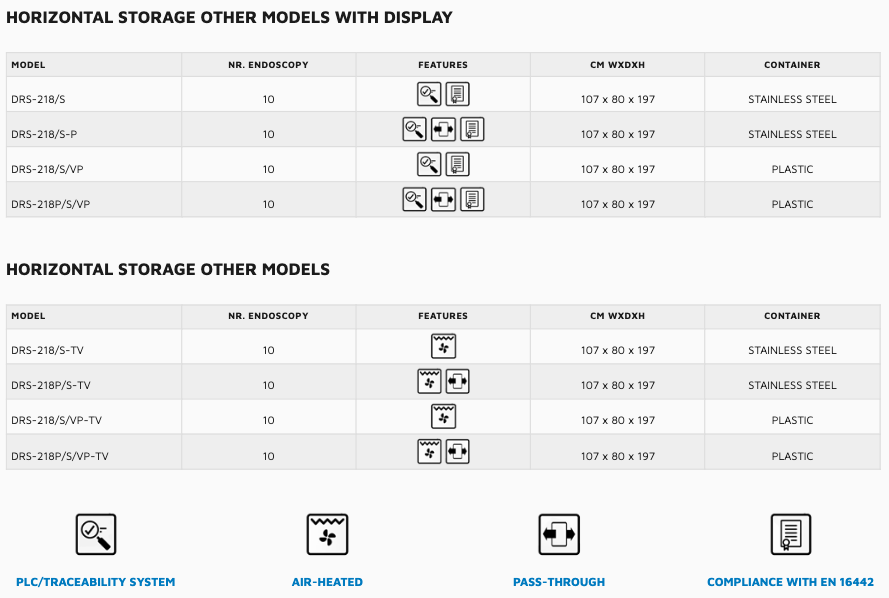Screen dimensions: 889x598
Task: Click the air-heated icon in DRS-218/S/VP-TV row
Action: pos(443,417)
